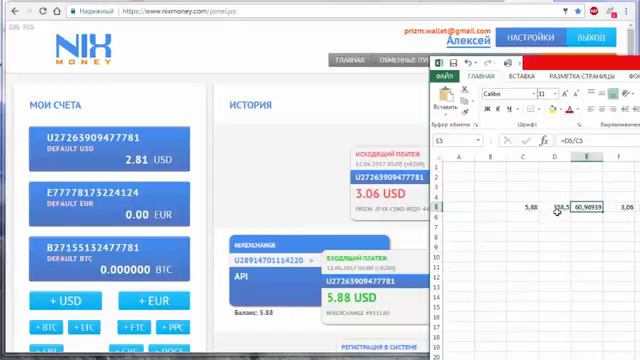Viewport: 640px width, 360px height.
Task: Add funds with + EUR button
Action: point(154,301)
